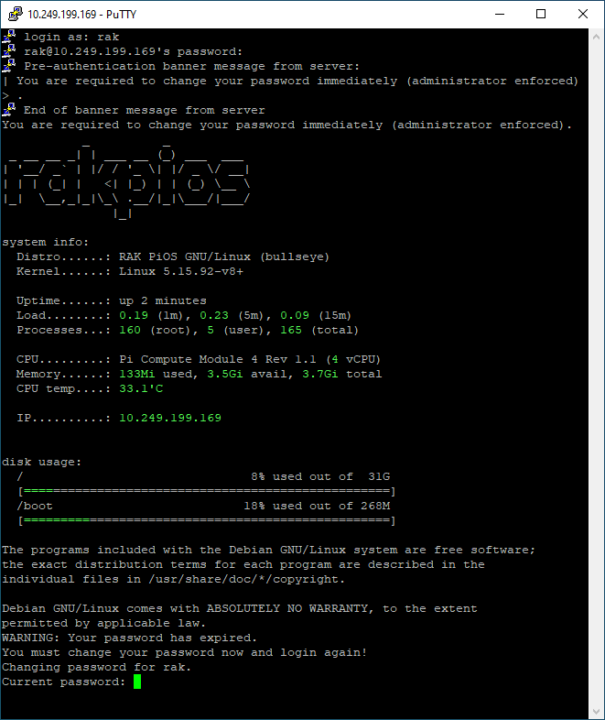Click the 'Changing password for rak.' line
Screen dimensions: 605x720
pyautogui.click(x=96, y=667)
